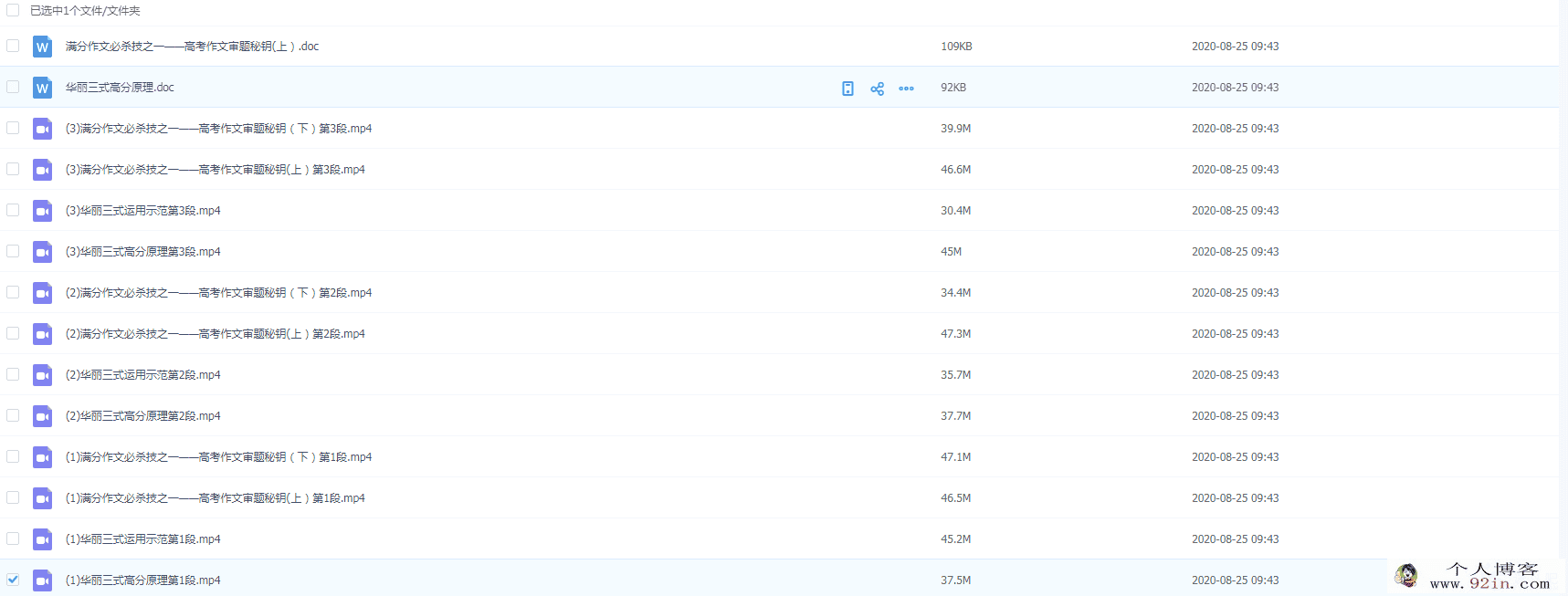Click the 37.7M size value
1568x596 pixels.
tap(956, 416)
